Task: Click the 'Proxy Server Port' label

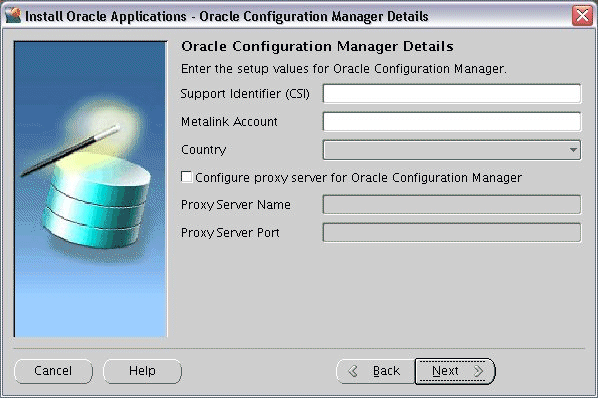Action: [230, 233]
